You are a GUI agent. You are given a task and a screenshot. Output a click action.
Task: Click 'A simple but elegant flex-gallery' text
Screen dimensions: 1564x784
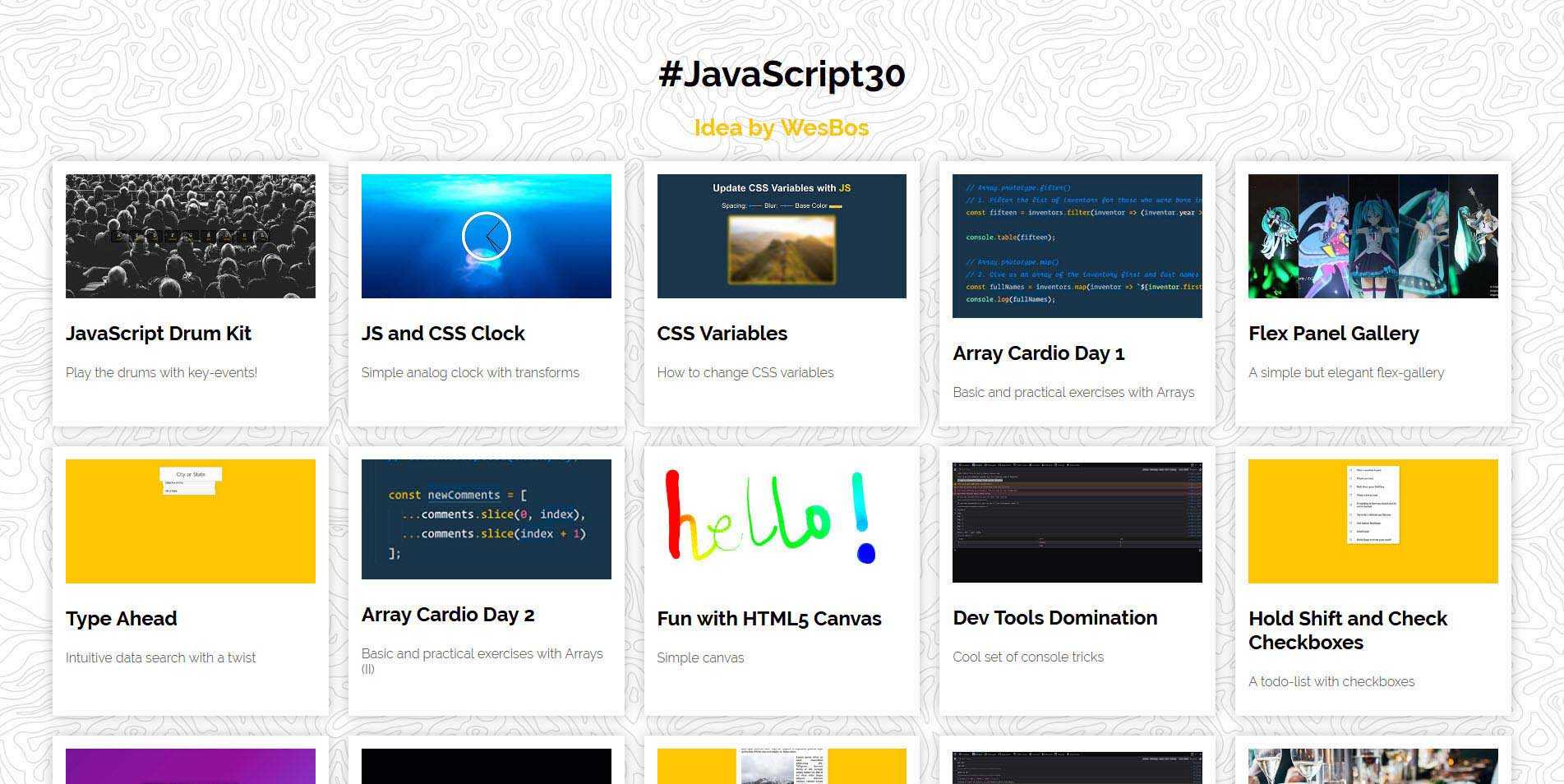click(x=1346, y=372)
